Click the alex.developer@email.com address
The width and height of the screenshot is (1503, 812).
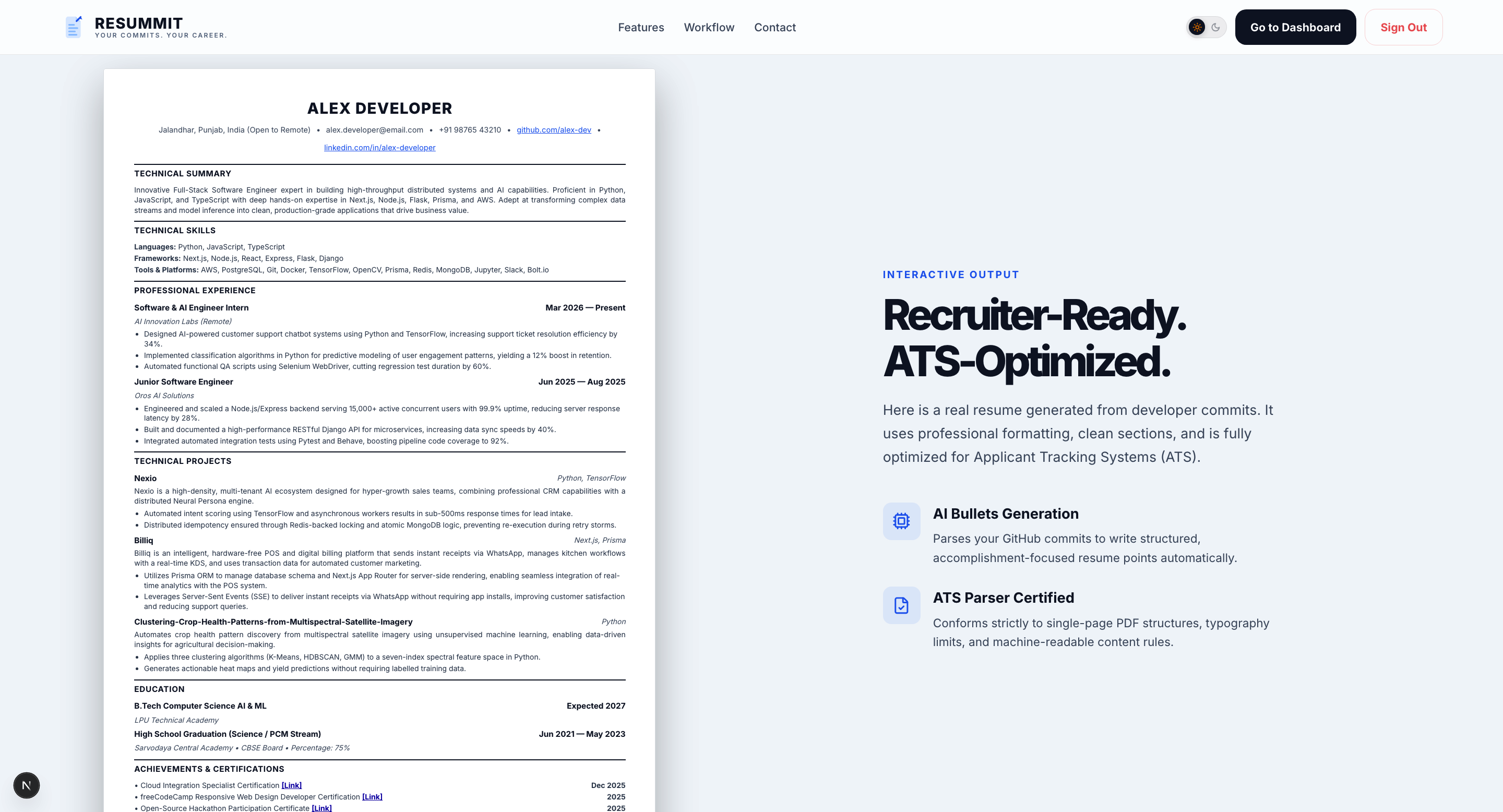(375, 129)
